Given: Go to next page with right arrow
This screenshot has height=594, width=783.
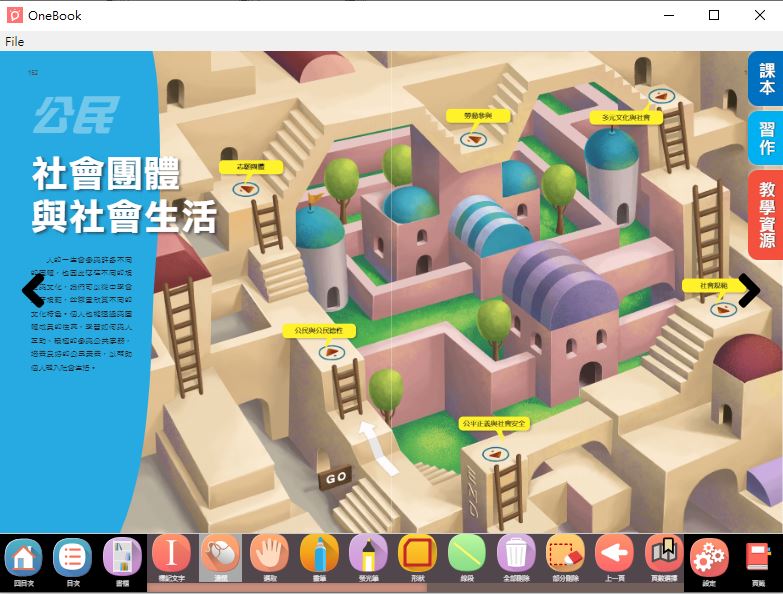Looking at the screenshot, I should 746,291.
